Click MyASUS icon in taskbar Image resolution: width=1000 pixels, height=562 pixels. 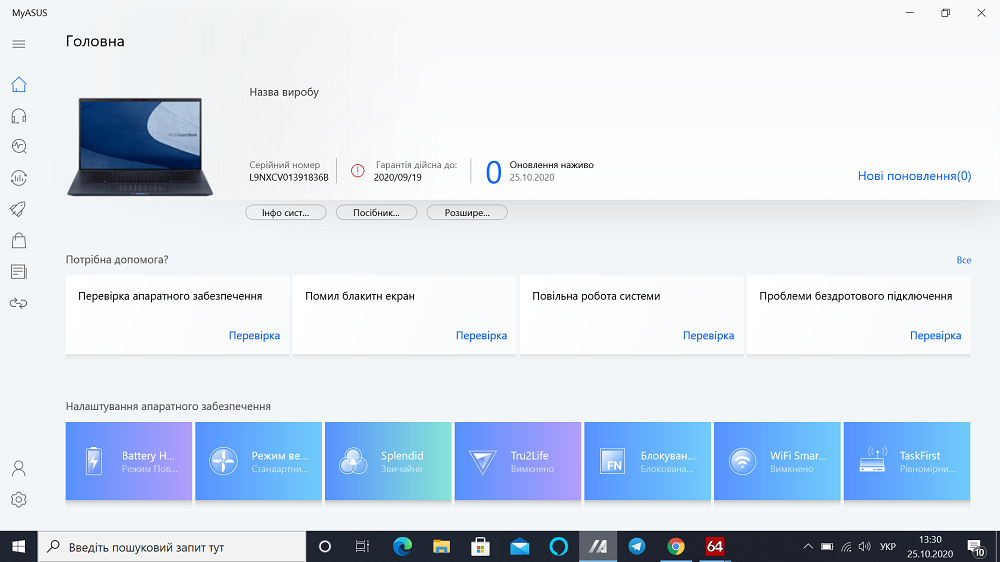pyautogui.click(x=598, y=547)
